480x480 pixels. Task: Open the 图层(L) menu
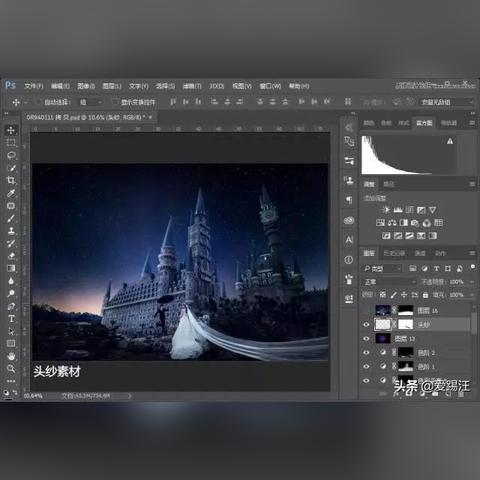tap(112, 86)
